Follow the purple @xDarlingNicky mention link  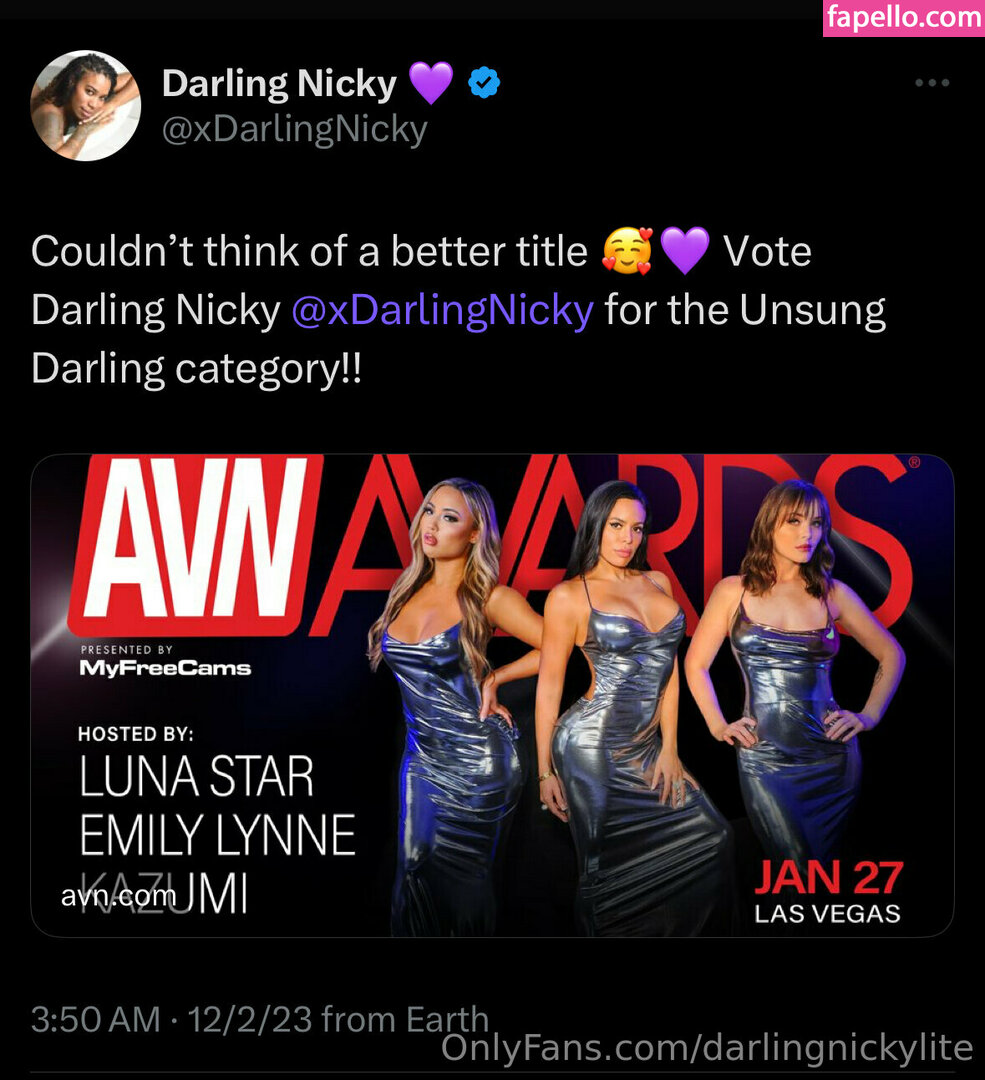point(442,310)
